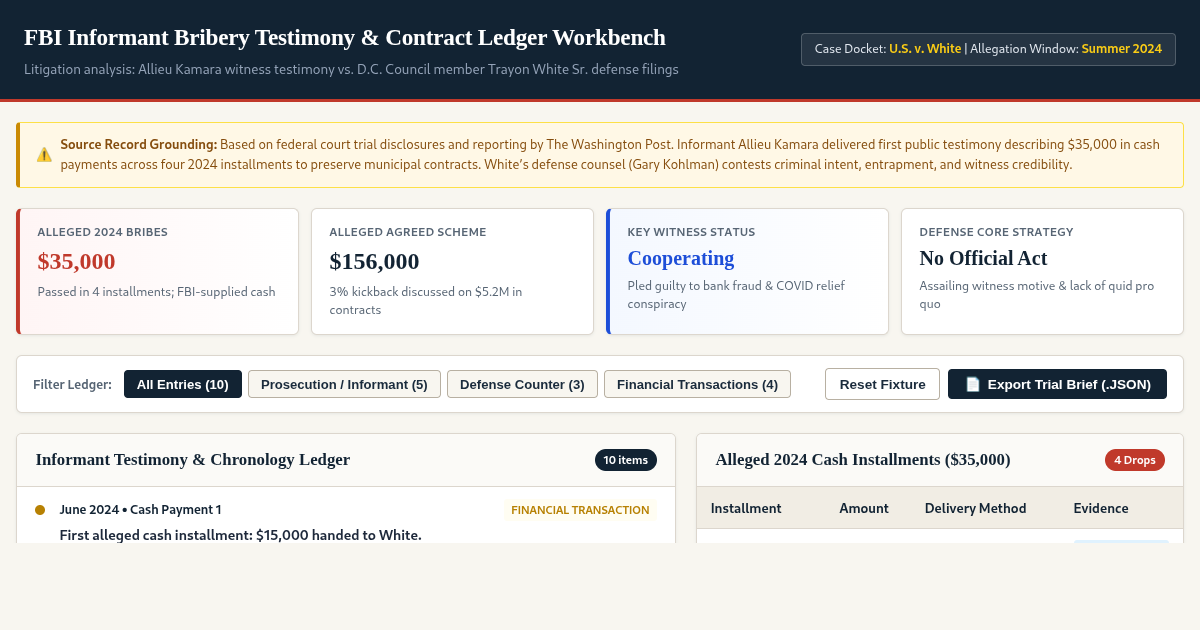This screenshot has width=1200, height=630.
Task: Click the document icon on Export button
Action: (x=972, y=384)
